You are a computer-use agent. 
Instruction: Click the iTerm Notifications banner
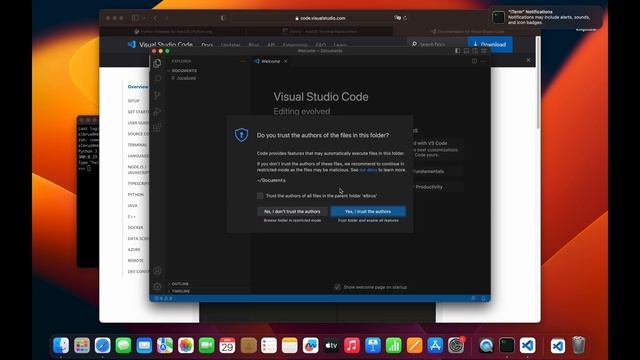pyautogui.click(x=545, y=17)
